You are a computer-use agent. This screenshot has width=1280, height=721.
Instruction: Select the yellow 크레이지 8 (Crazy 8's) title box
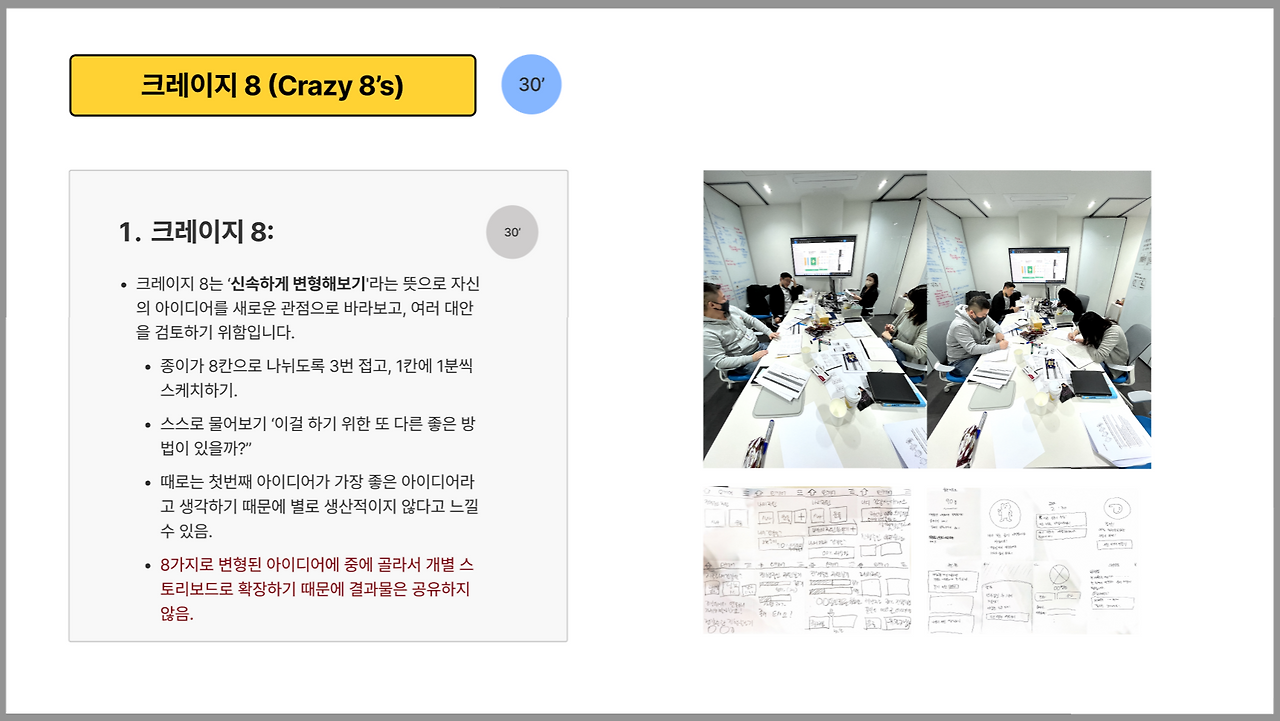tap(271, 85)
